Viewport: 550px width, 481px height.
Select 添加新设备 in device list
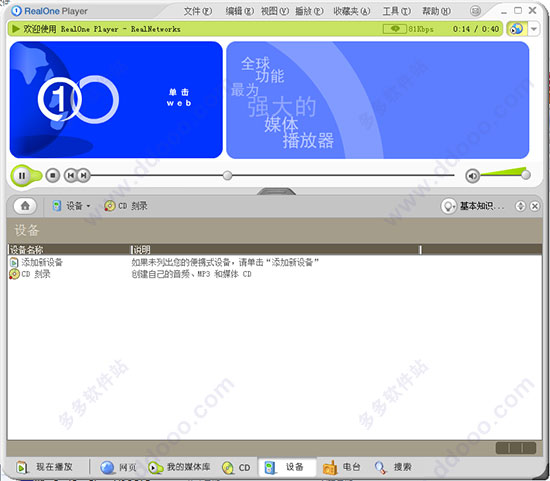[x=36, y=262]
